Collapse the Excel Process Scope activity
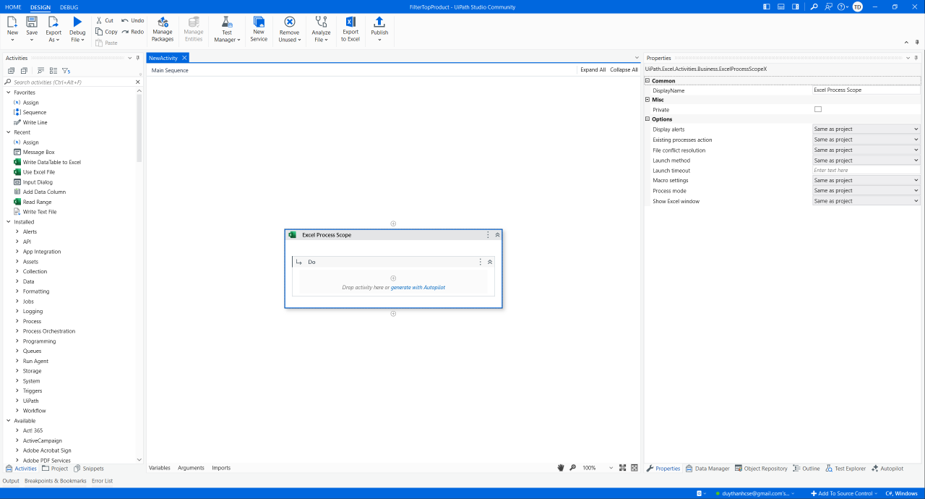Image resolution: width=925 pixels, height=499 pixels. click(x=497, y=235)
